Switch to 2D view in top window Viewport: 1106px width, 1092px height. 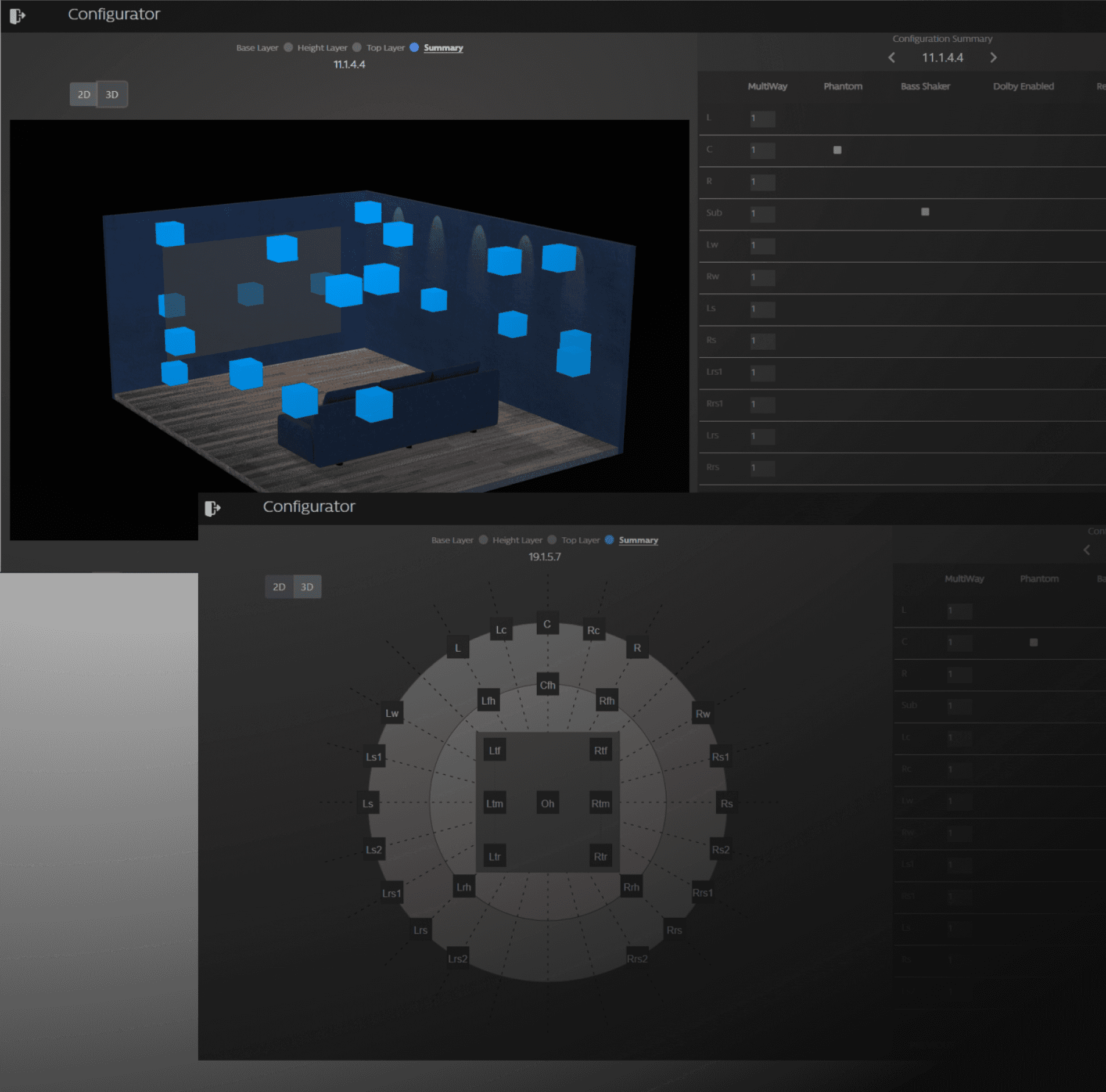(x=84, y=94)
